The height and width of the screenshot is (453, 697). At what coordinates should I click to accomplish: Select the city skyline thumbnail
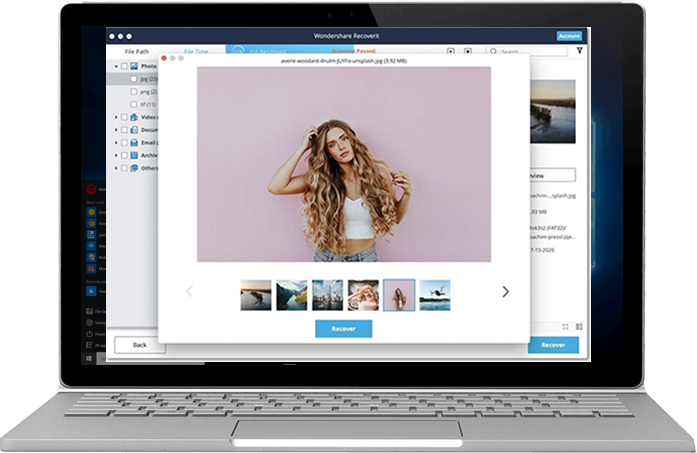(328, 295)
